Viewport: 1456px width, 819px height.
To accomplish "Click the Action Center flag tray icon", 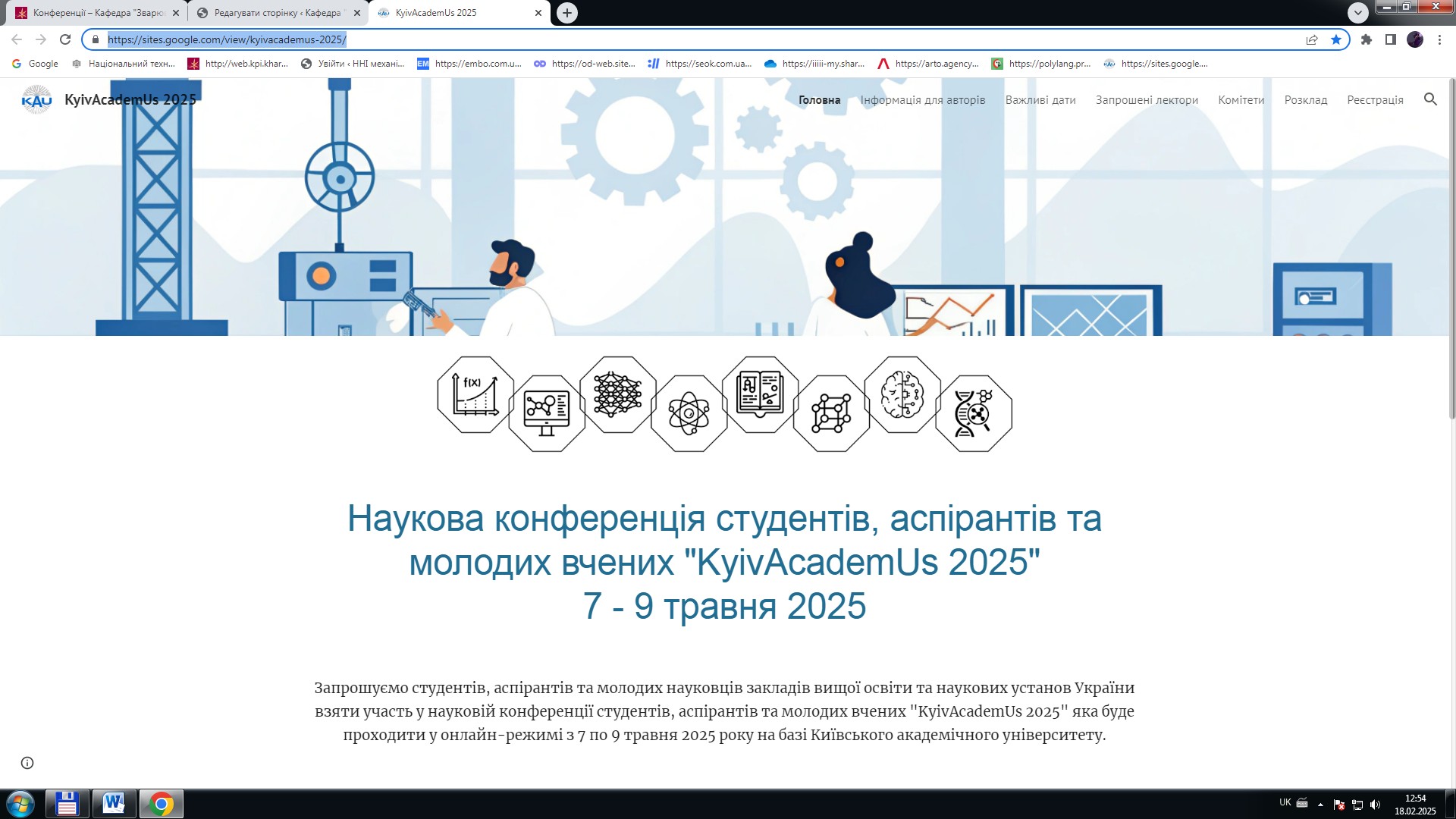I will point(1338,805).
